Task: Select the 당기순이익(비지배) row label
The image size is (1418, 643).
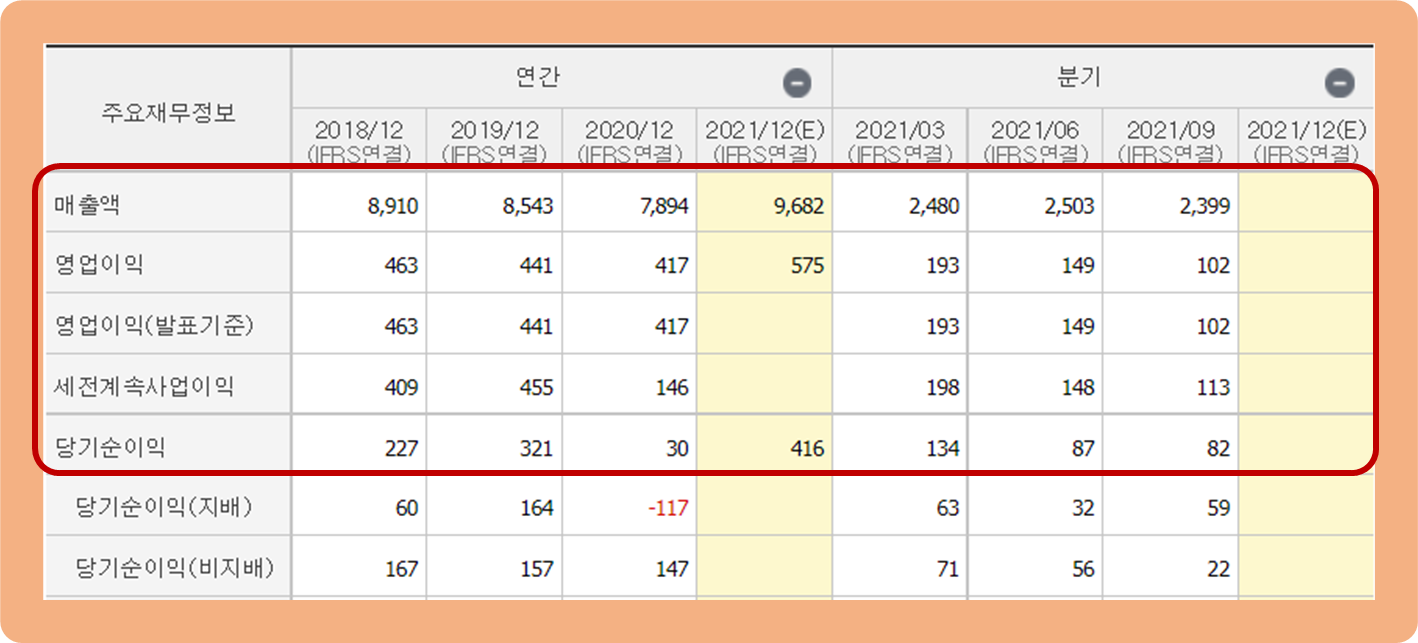Action: click(x=175, y=568)
